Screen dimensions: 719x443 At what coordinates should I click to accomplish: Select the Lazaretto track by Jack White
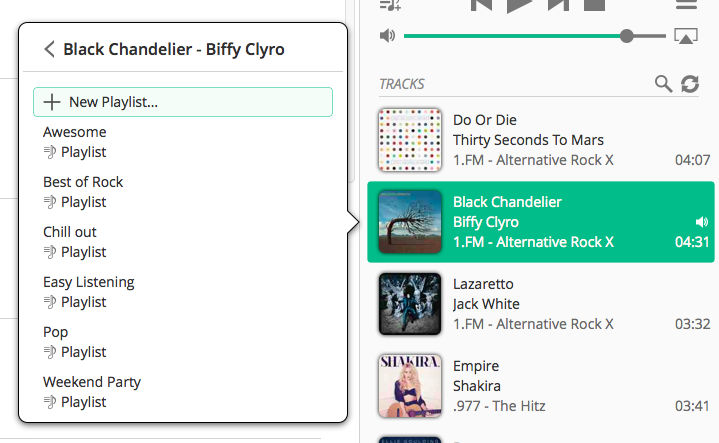(541, 304)
